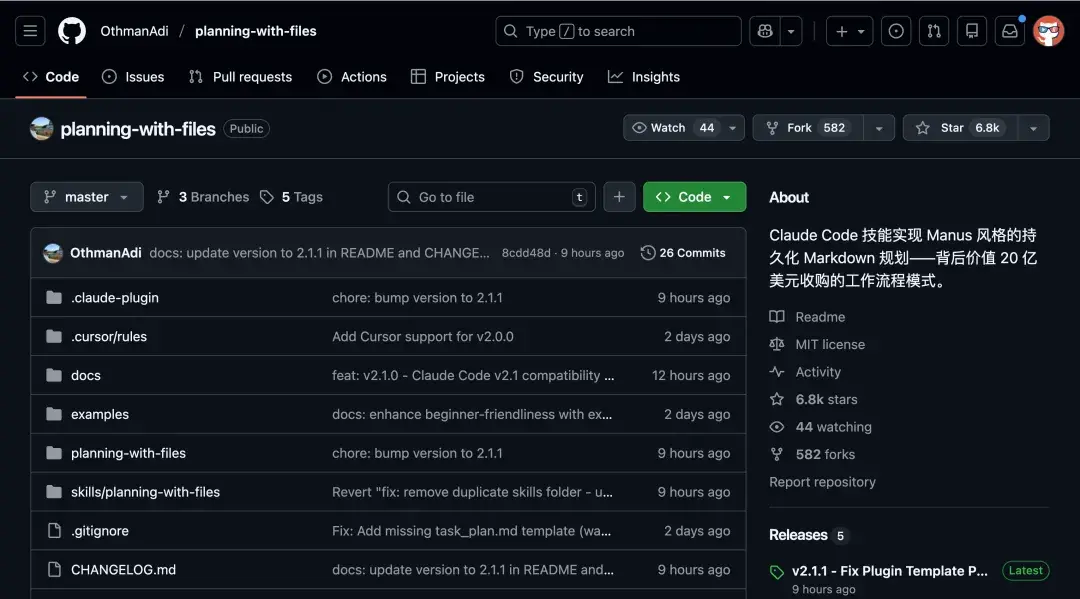Click the add file plus button
The image size is (1080, 599).
tap(619, 197)
